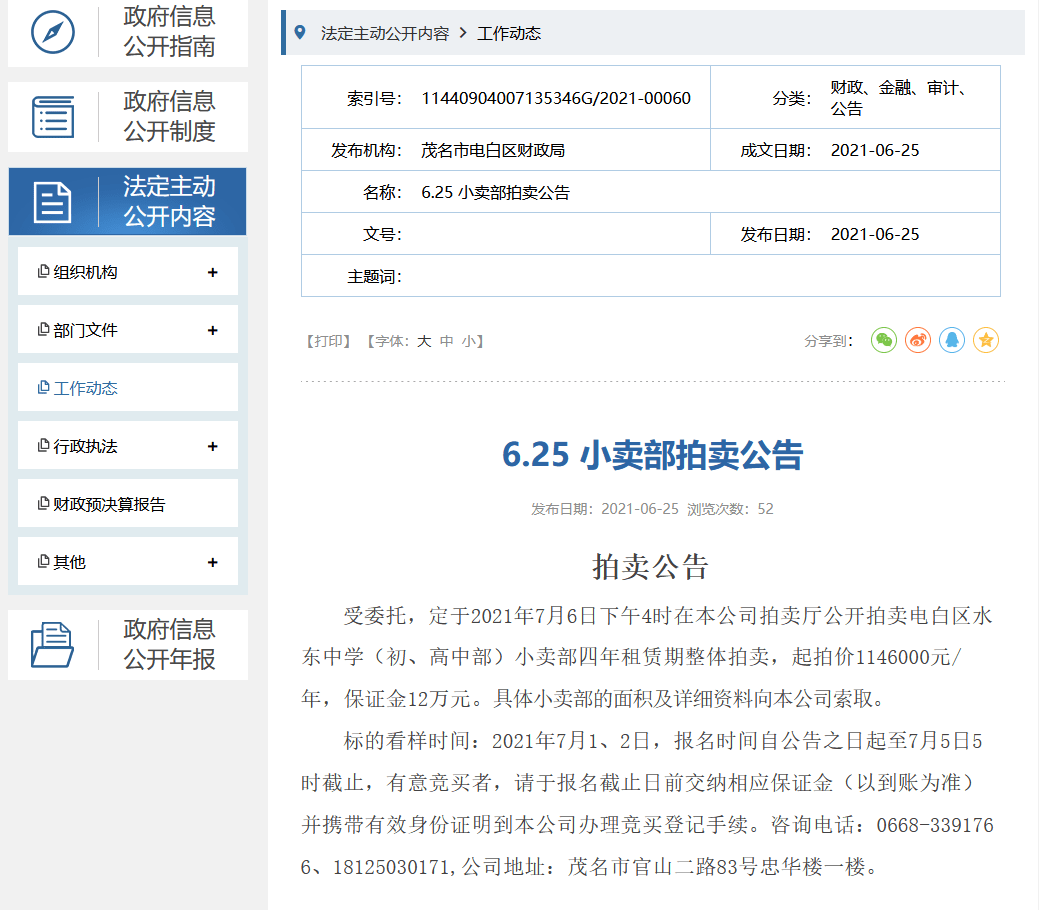Set font size to 大

[424, 341]
